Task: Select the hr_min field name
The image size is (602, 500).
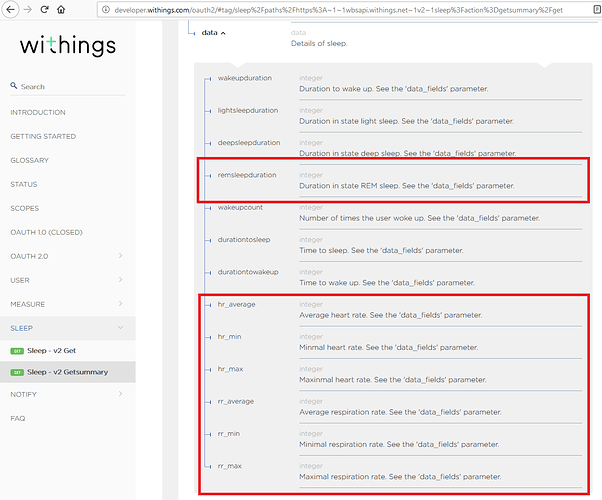Action: coord(230,337)
